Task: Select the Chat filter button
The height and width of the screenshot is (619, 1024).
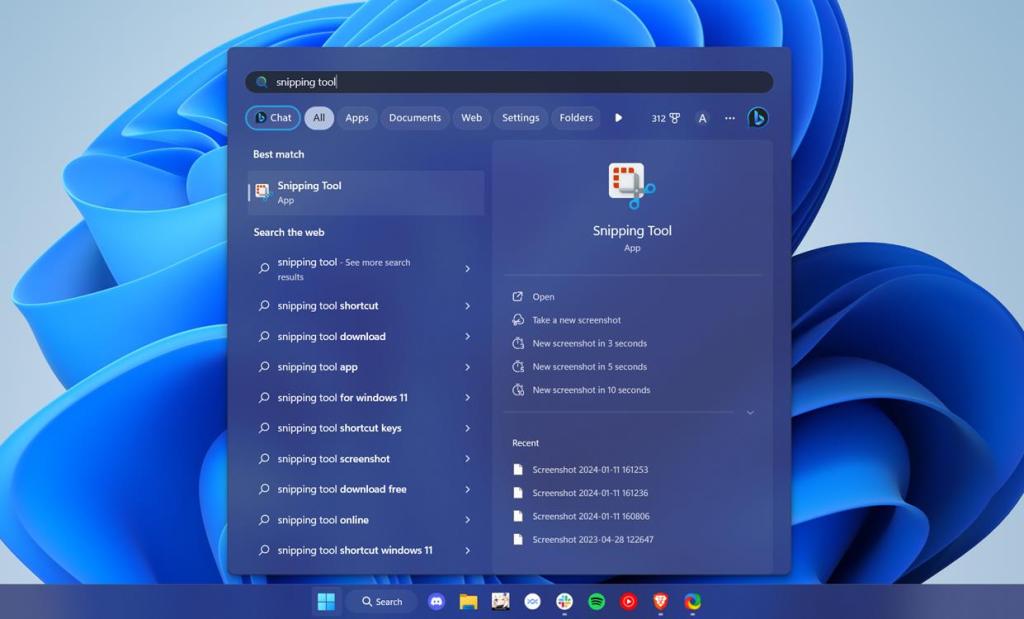Action: (x=272, y=118)
